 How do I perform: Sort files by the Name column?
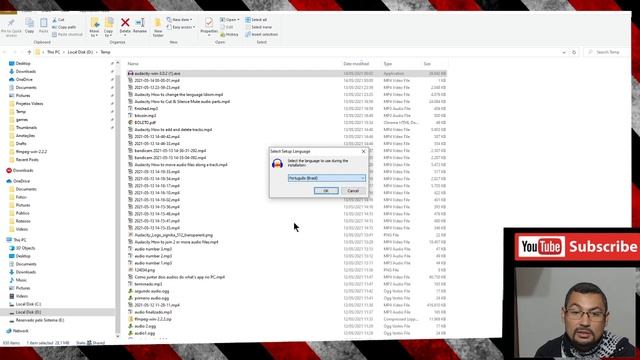133,64
